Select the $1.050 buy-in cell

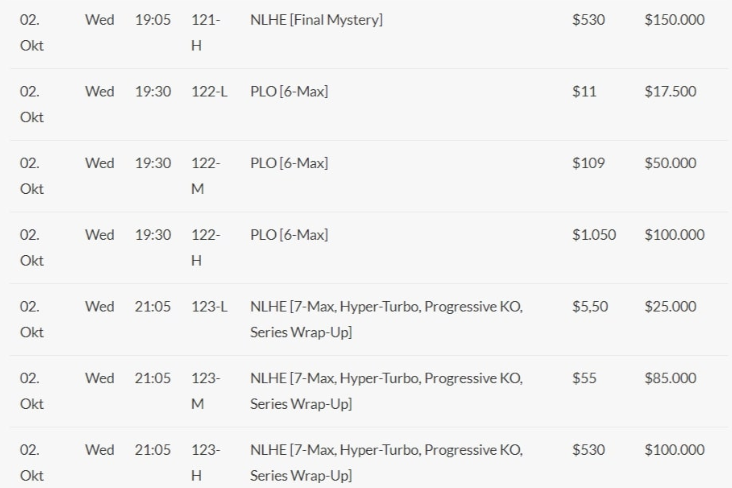point(594,235)
